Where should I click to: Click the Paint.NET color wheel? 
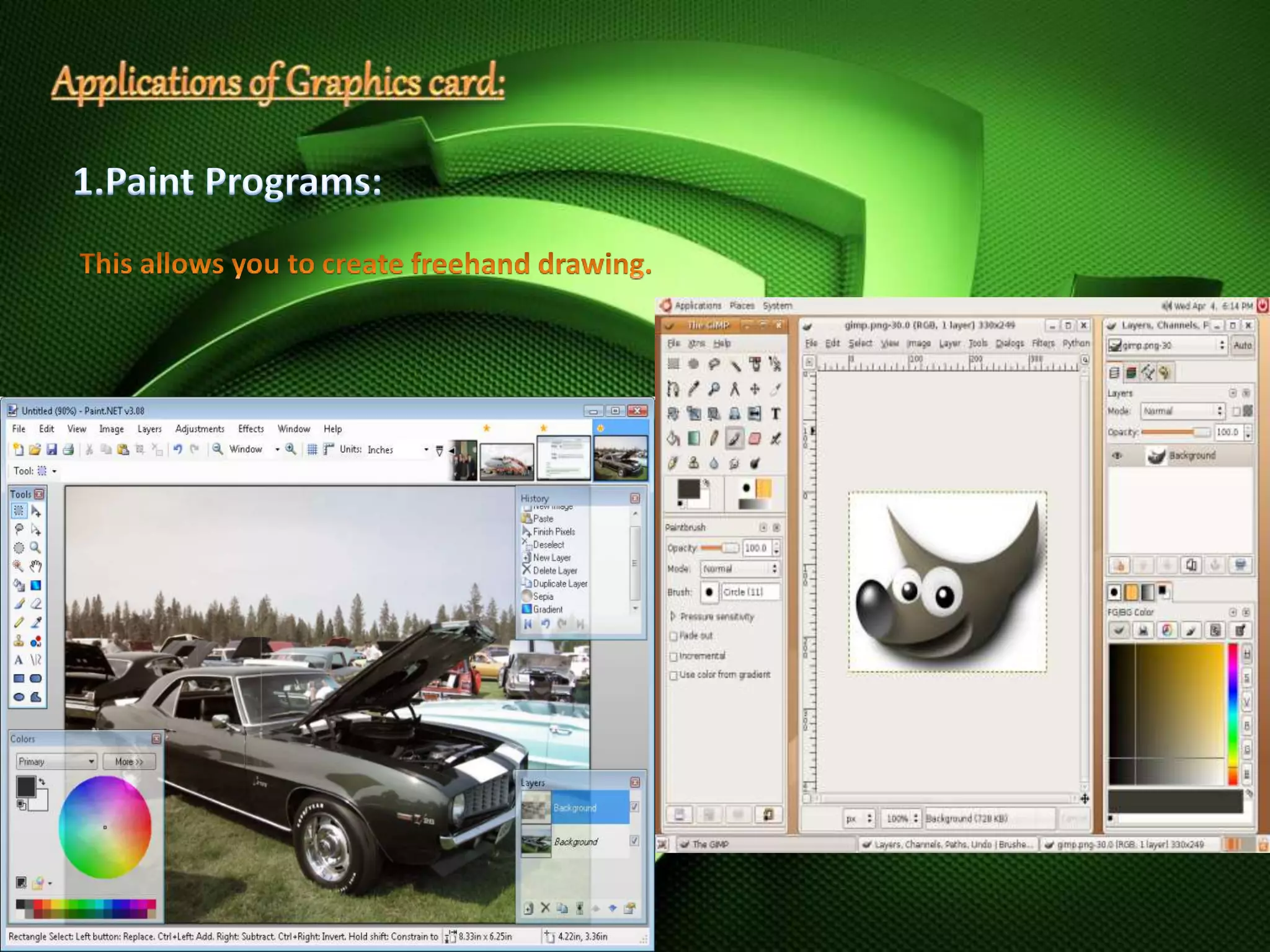click(105, 827)
